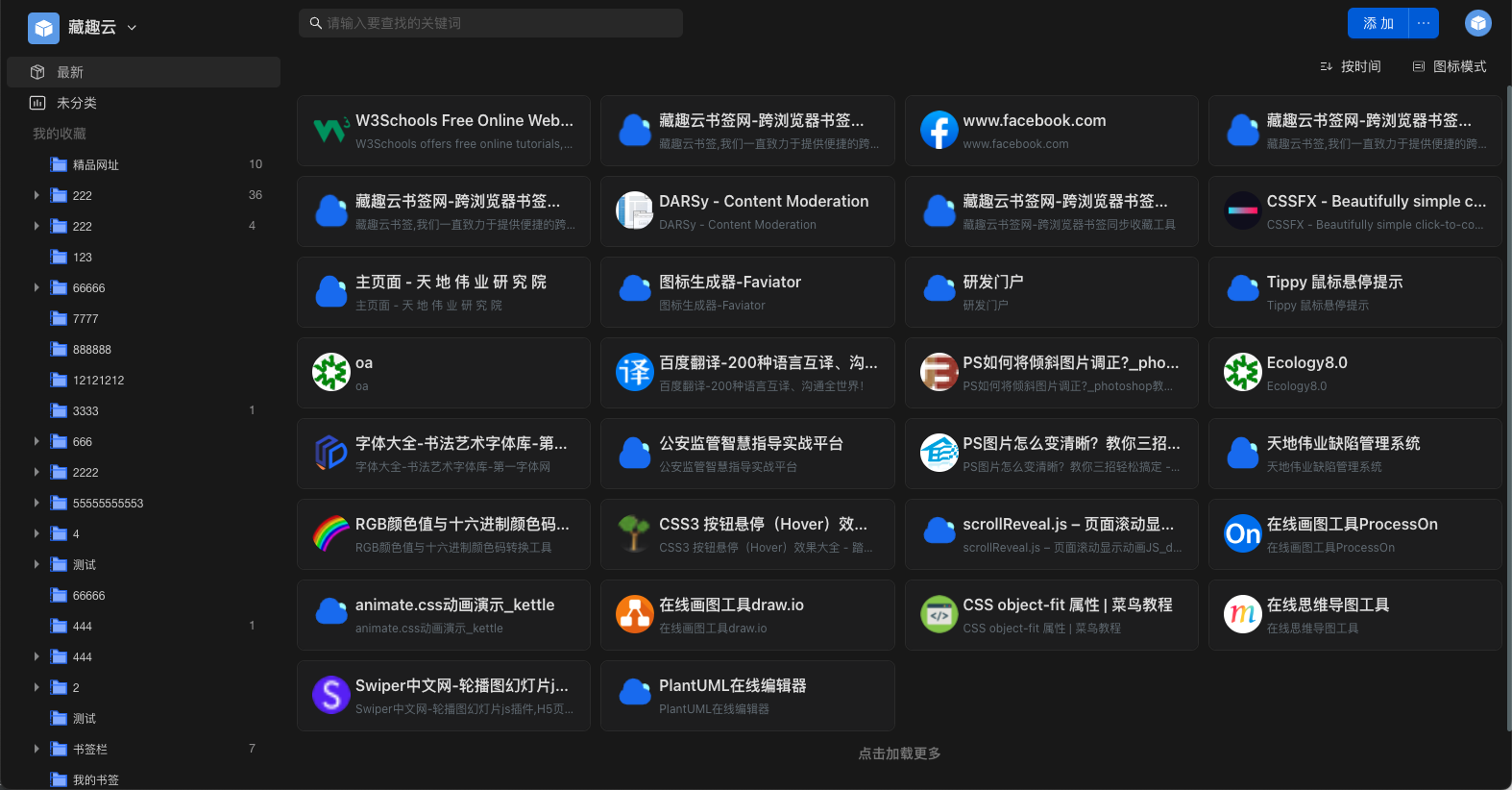The image size is (1512, 790).
Task: Click the 图标生成器-Faviator cloud icon
Action: (x=635, y=288)
